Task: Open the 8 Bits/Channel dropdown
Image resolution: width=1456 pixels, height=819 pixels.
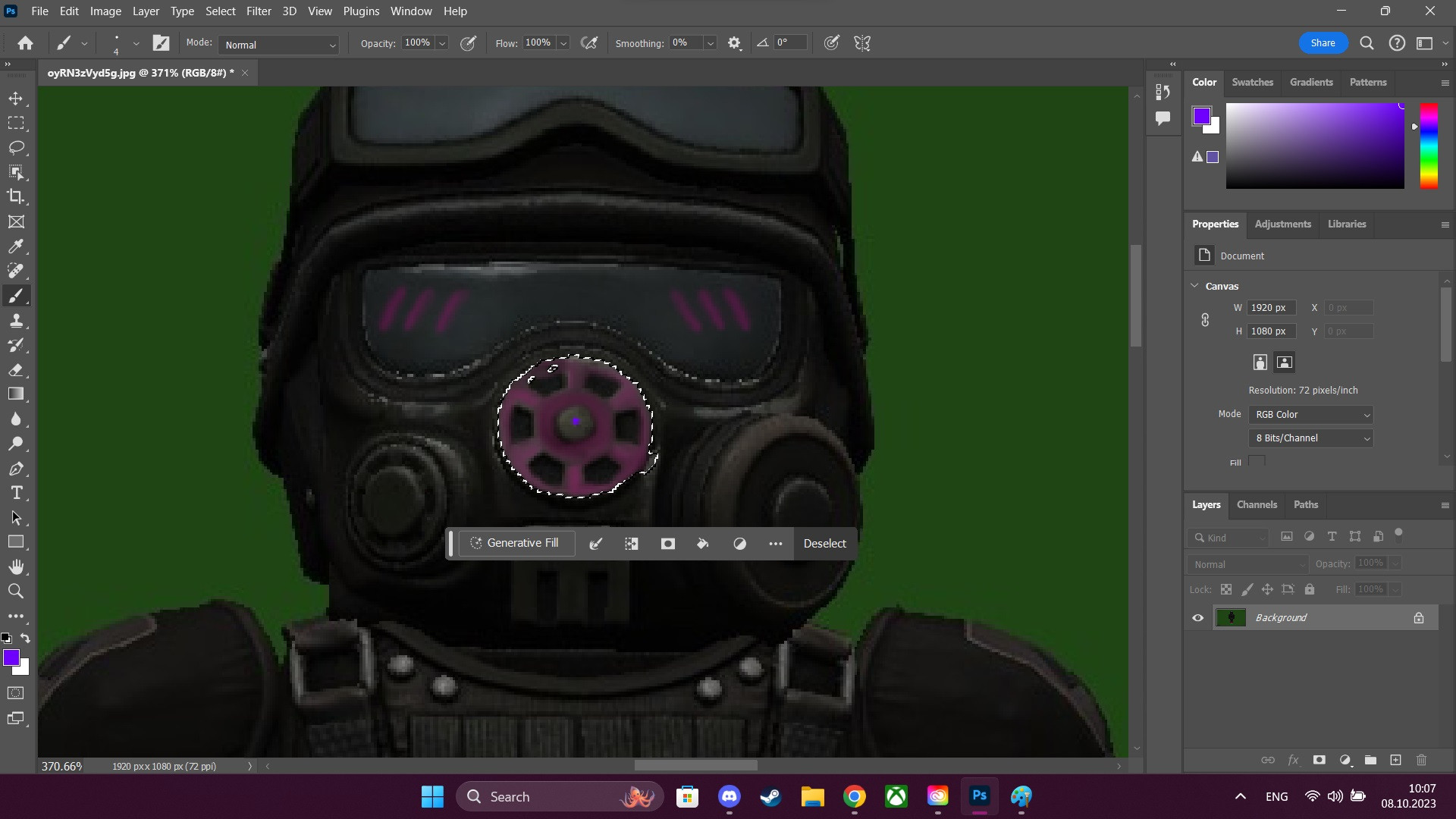Action: point(1310,438)
